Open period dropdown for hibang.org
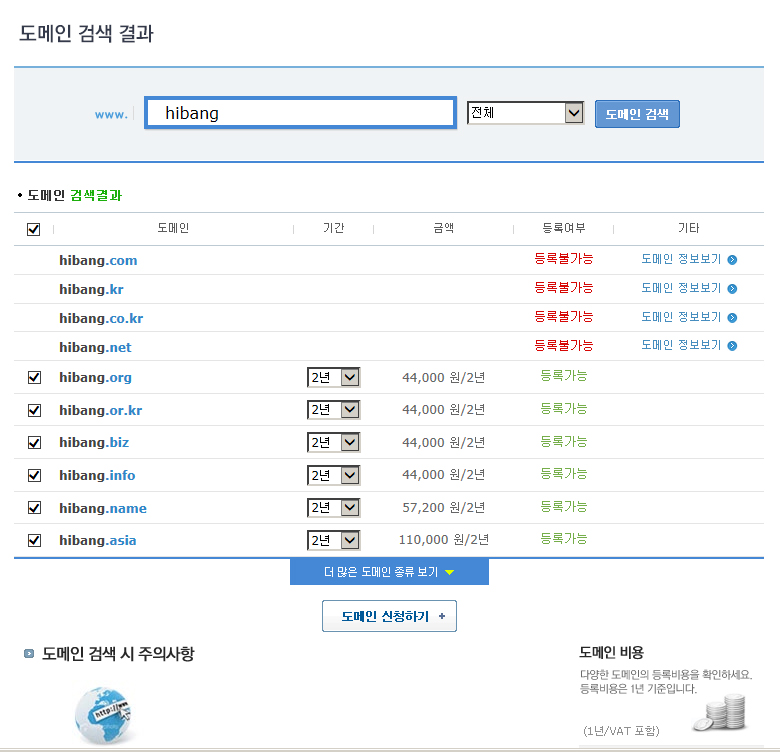 (x=333, y=377)
